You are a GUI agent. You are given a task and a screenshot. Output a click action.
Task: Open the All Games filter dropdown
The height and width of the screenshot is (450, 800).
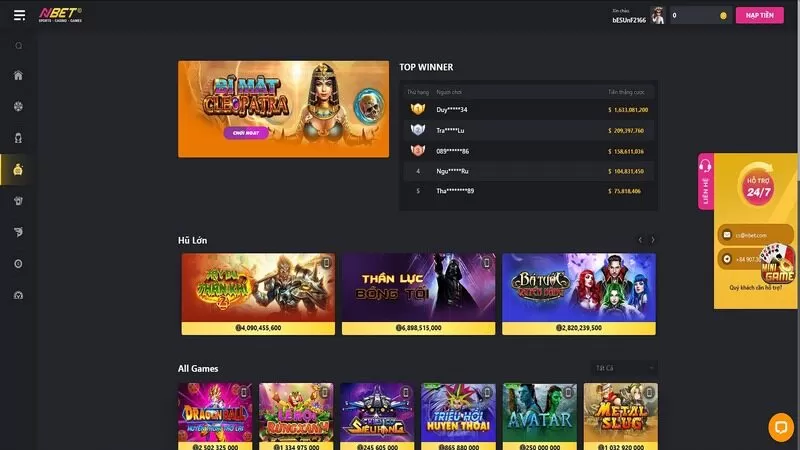pyautogui.click(x=624, y=368)
